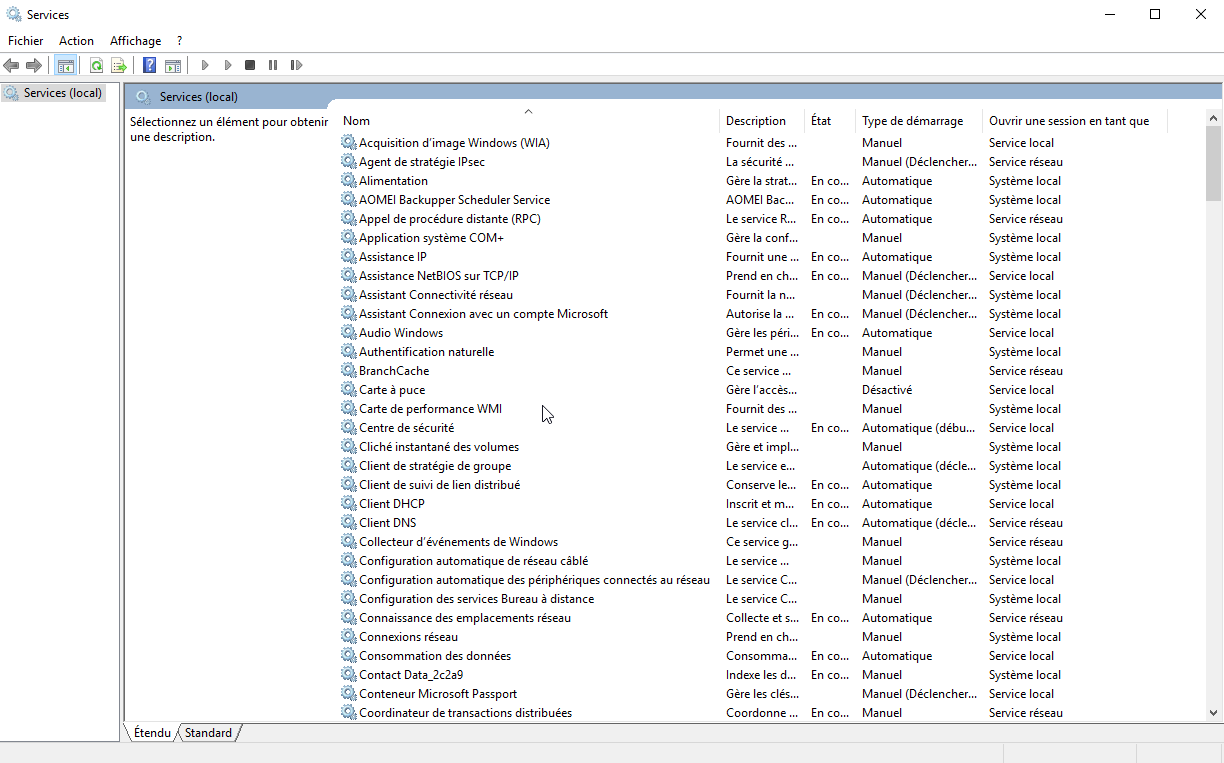Select the Étendu tab at the bottom
This screenshot has width=1224, height=763.
tap(152, 733)
